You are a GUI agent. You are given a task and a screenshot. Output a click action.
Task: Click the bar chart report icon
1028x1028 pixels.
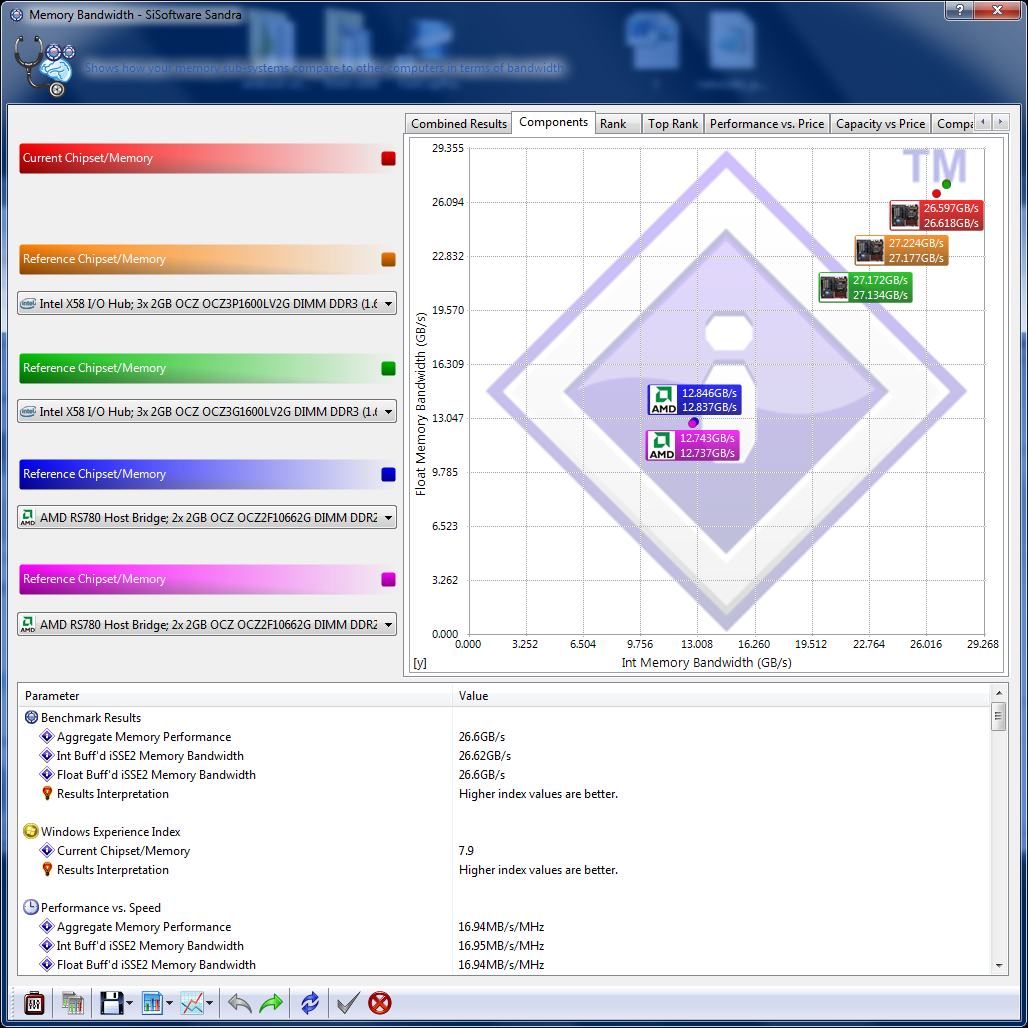click(x=152, y=1003)
